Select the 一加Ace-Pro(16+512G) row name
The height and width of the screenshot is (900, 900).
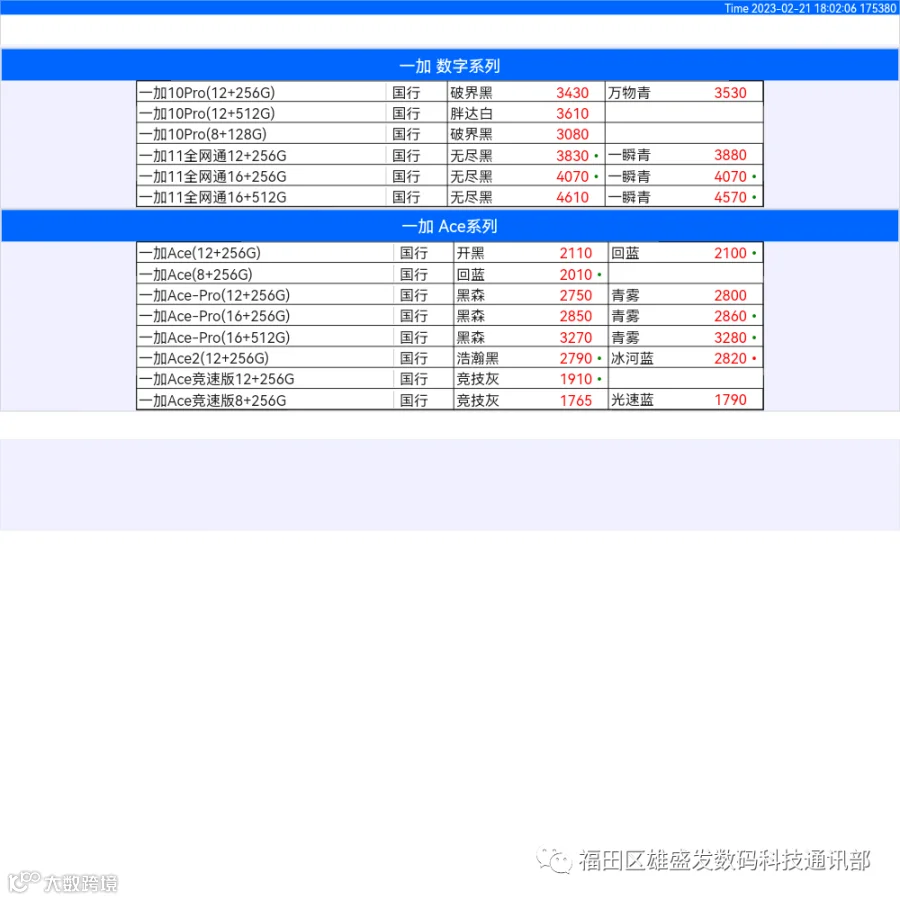click(x=214, y=338)
